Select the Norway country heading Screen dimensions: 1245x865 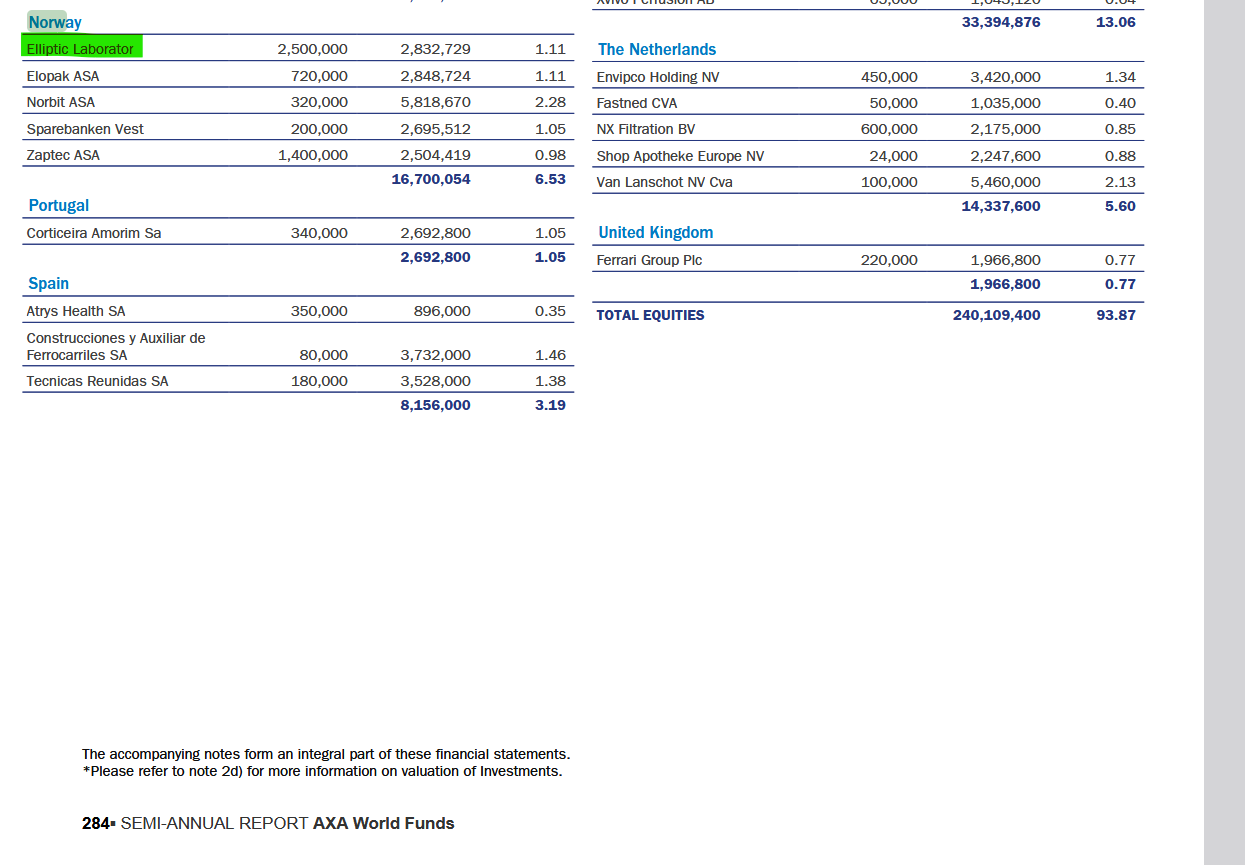coord(54,22)
